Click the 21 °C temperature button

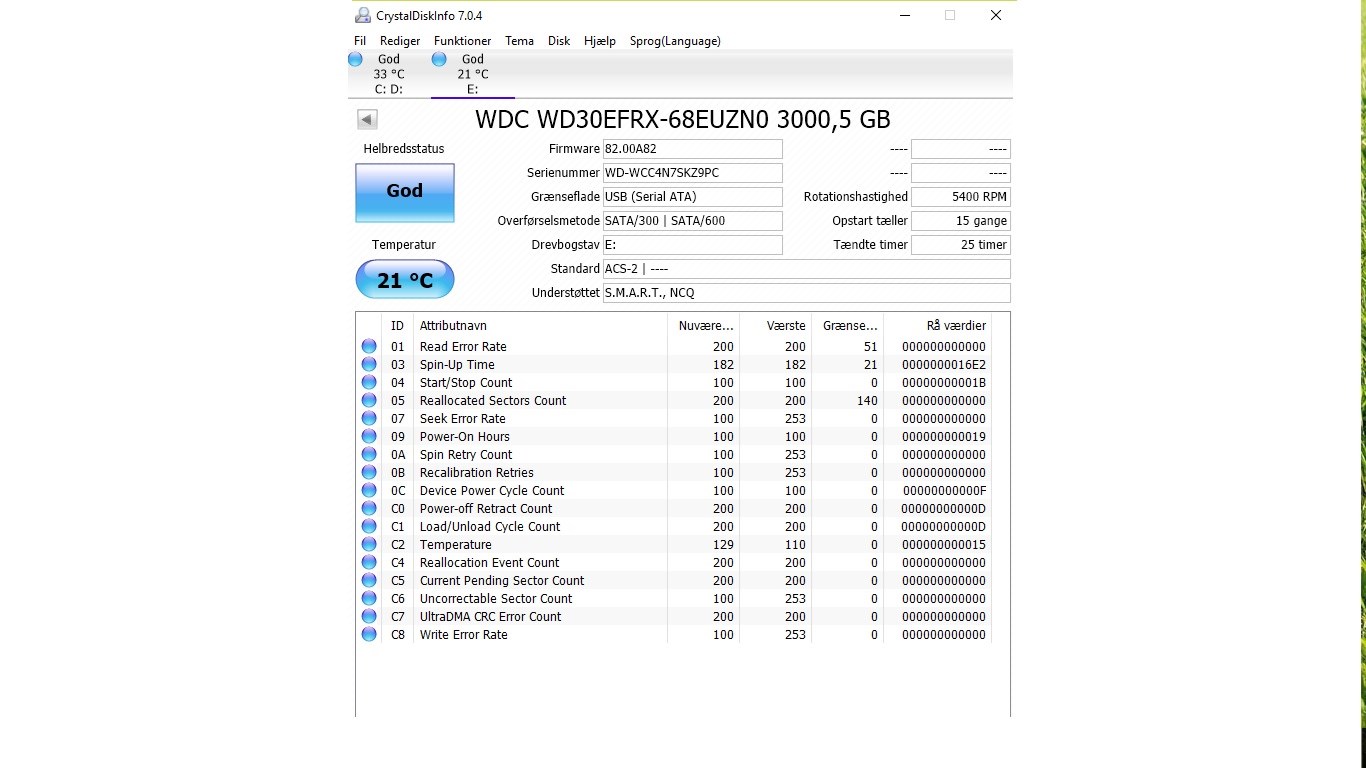tap(405, 279)
